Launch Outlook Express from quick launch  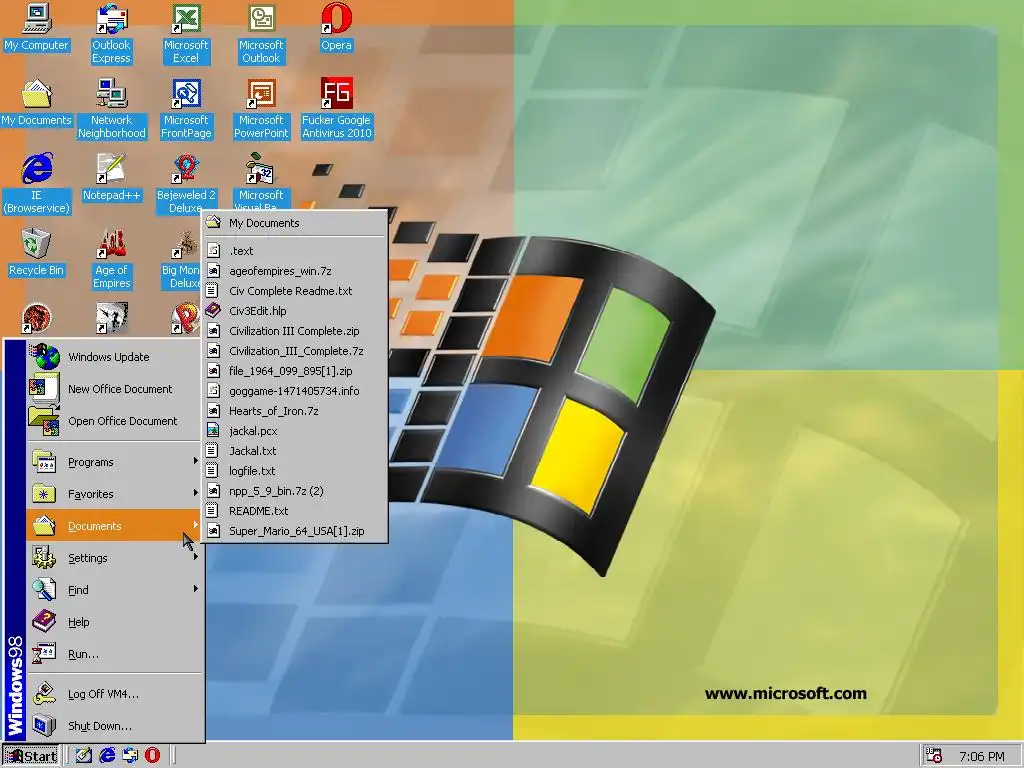129,756
